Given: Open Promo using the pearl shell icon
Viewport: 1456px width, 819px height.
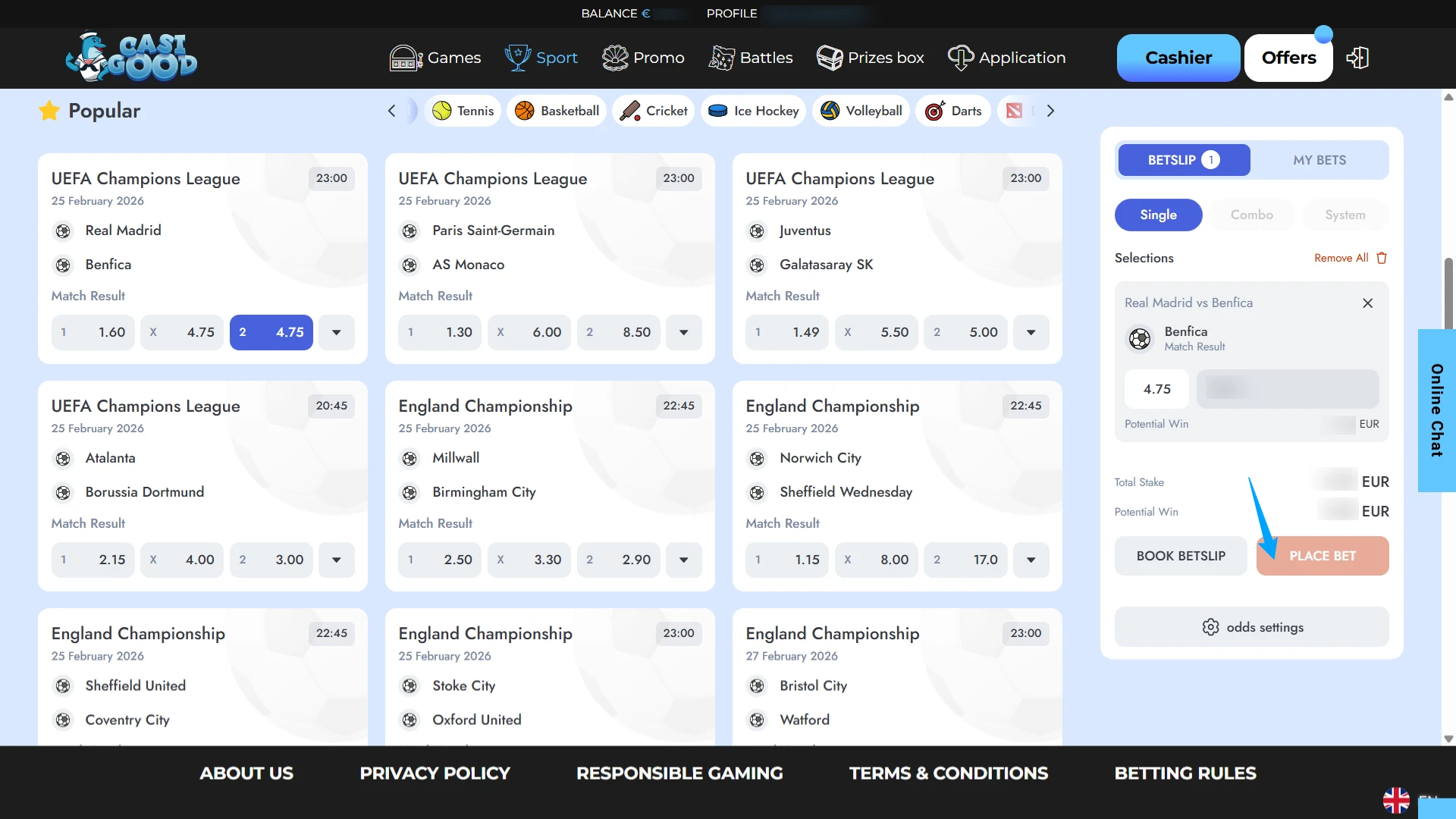Looking at the screenshot, I should tap(616, 58).
